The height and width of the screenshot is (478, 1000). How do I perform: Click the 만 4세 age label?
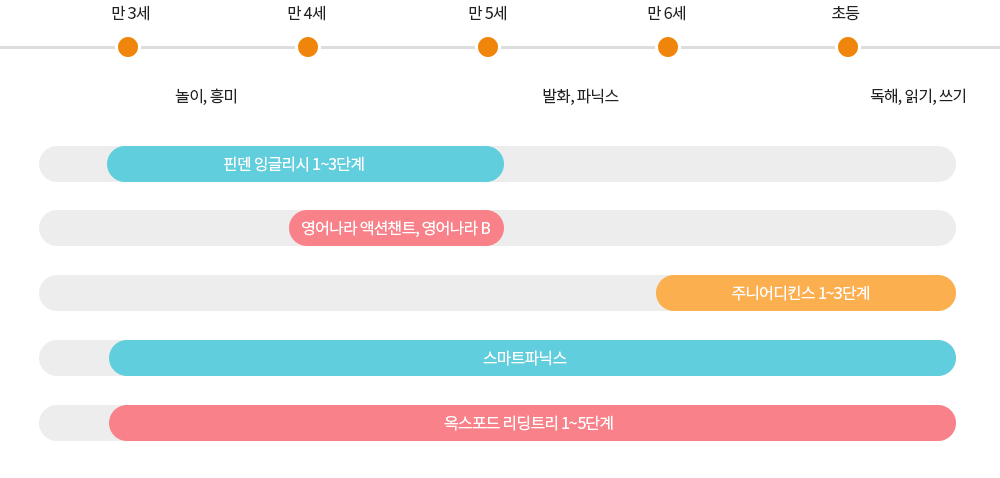pyautogui.click(x=307, y=13)
